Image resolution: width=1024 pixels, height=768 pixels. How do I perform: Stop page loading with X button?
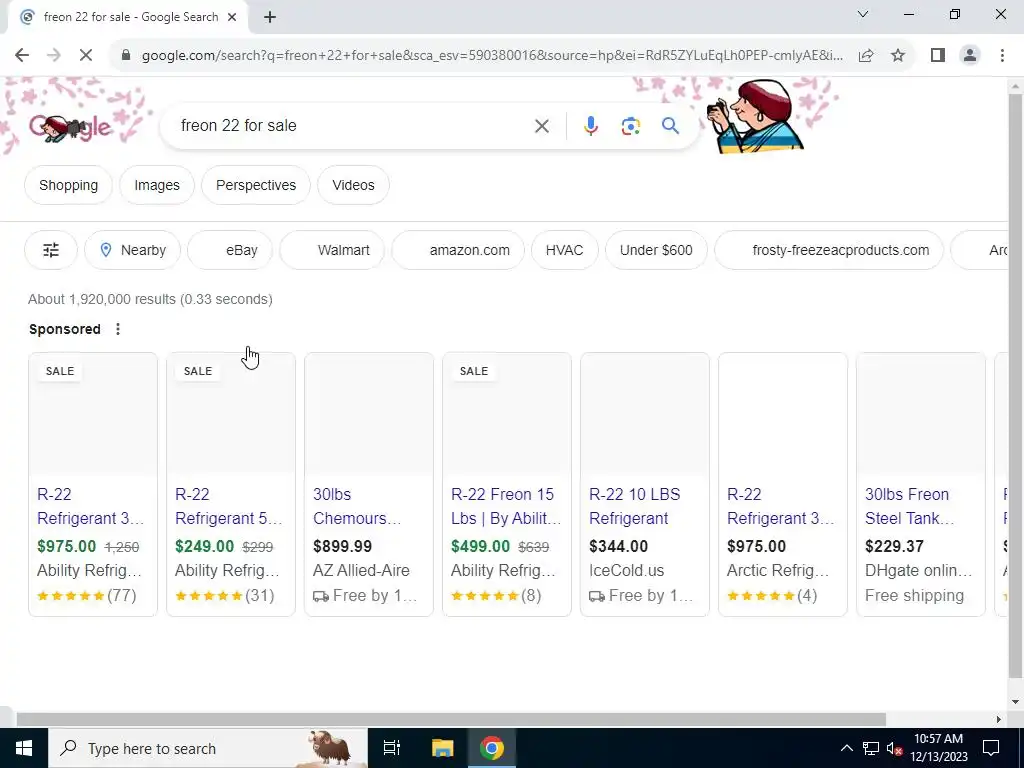click(x=86, y=56)
